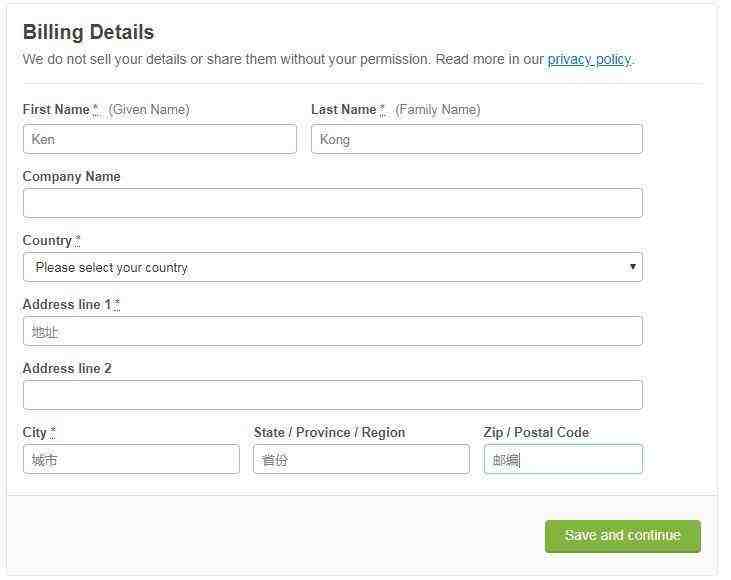
Task: Click the Address line 2 label
Action: click(x=67, y=368)
